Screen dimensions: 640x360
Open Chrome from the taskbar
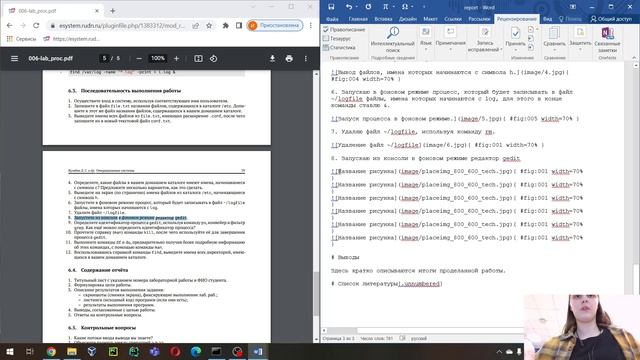(x=51, y=351)
